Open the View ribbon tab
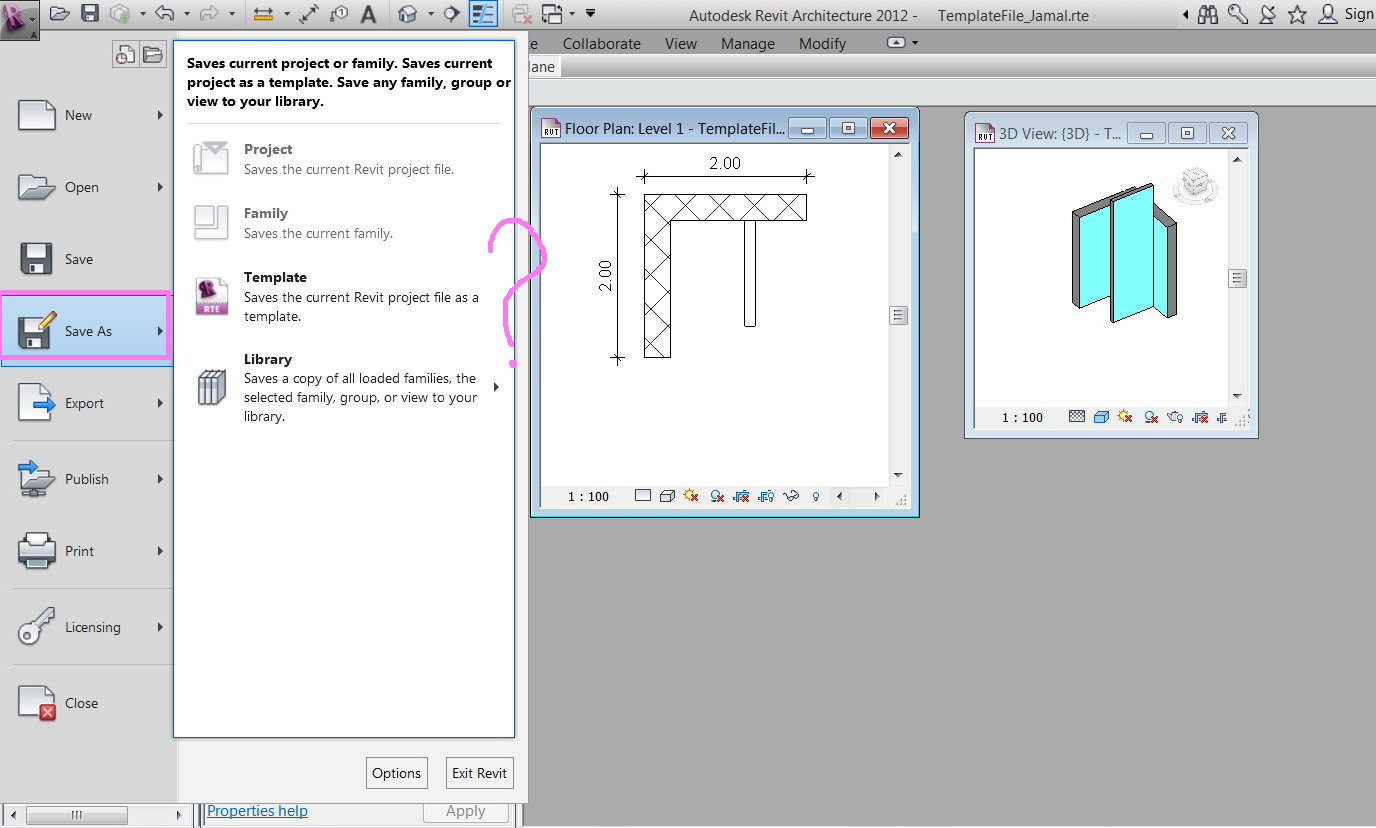This screenshot has height=828, width=1376. [681, 44]
